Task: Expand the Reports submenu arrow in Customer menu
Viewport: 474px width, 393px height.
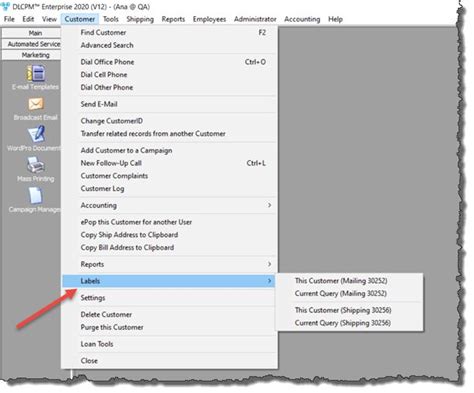Action: coord(269,264)
